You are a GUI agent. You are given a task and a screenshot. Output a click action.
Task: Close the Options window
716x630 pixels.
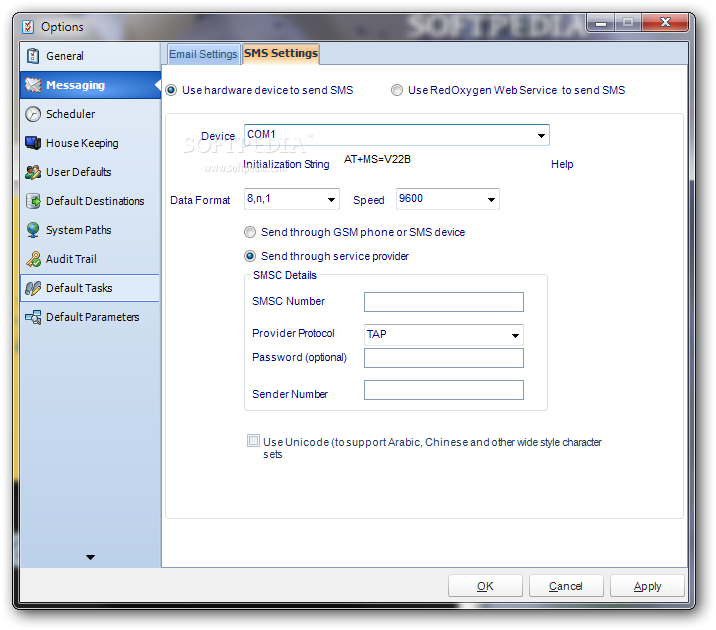click(665, 22)
